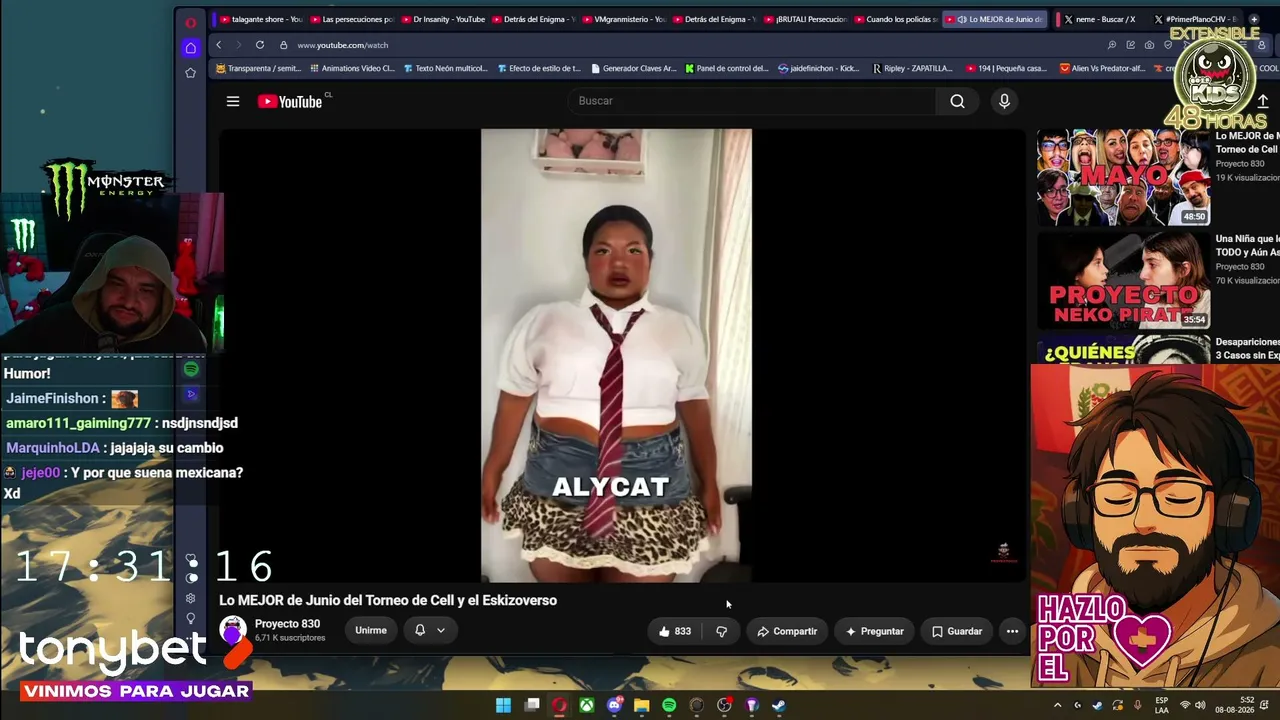Viewport: 1280px width, 720px height.
Task: Open the Windows Start menu
Action: (503, 705)
